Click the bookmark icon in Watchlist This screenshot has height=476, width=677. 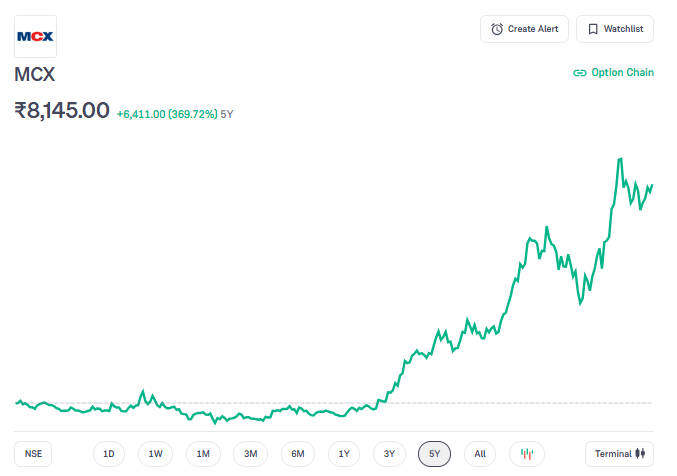[x=593, y=29]
